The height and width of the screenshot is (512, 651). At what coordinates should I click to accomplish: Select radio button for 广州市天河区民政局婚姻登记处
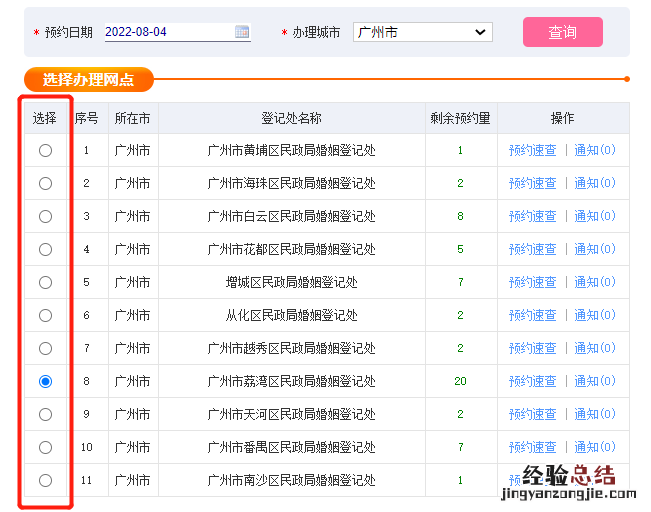click(x=45, y=414)
